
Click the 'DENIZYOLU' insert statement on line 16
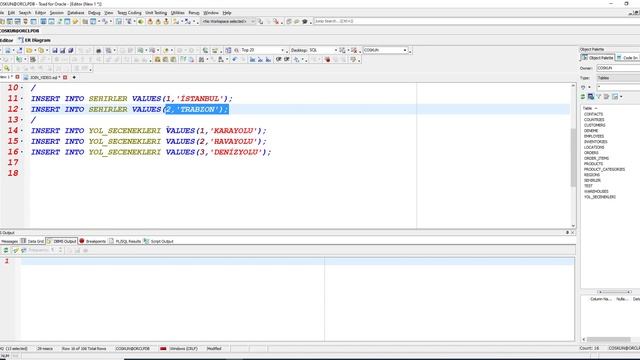coord(151,152)
